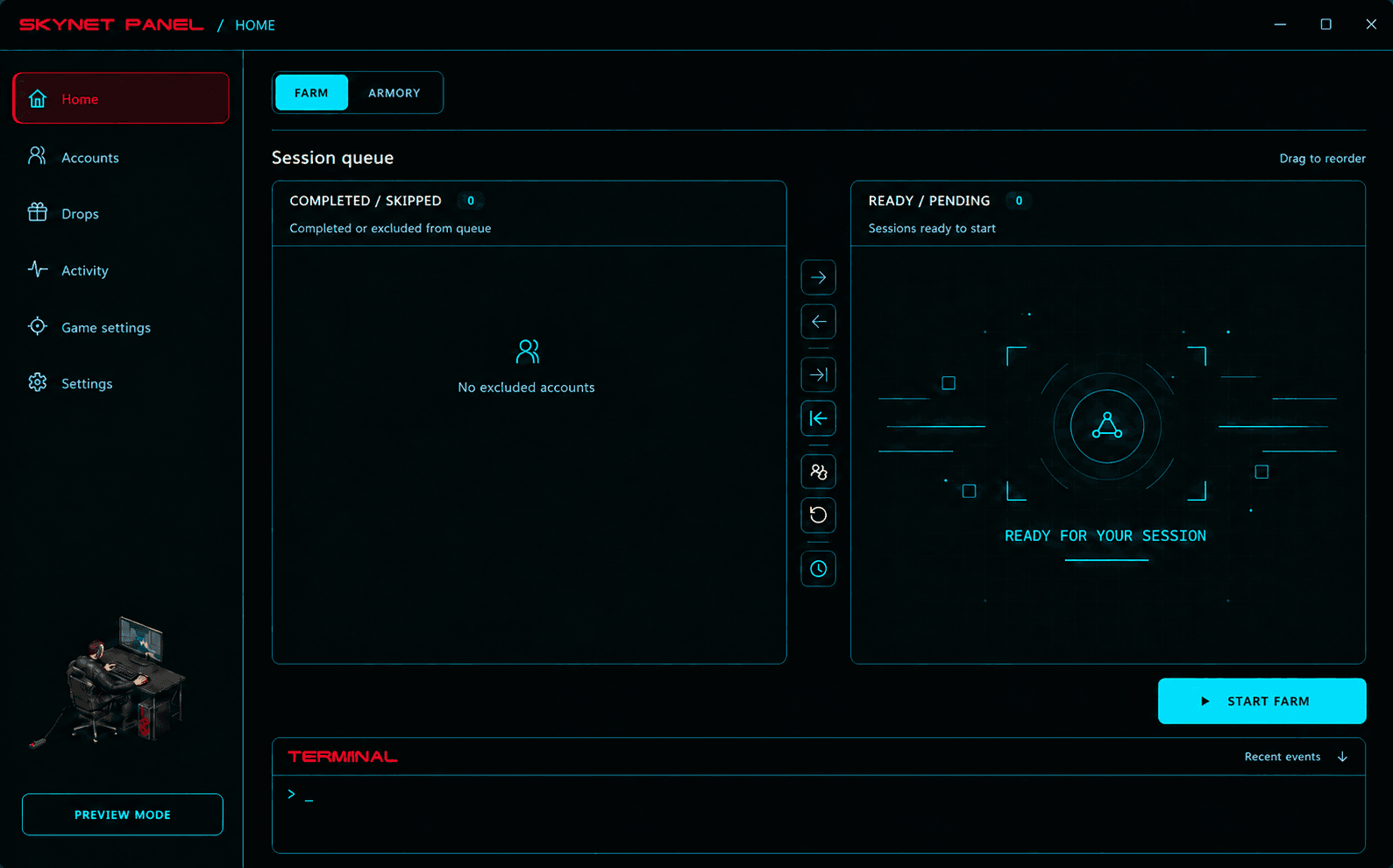Screen dimensions: 1393x868
Task: Click the Drag to reorder text
Action: 1322,159
